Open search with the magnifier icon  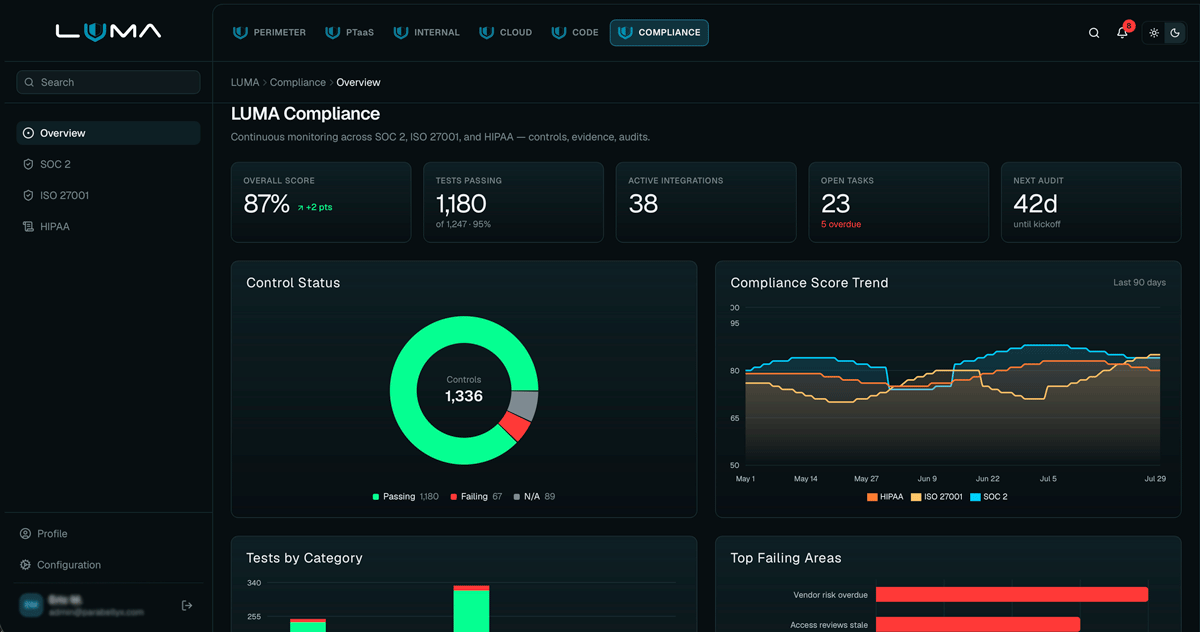tap(1094, 33)
